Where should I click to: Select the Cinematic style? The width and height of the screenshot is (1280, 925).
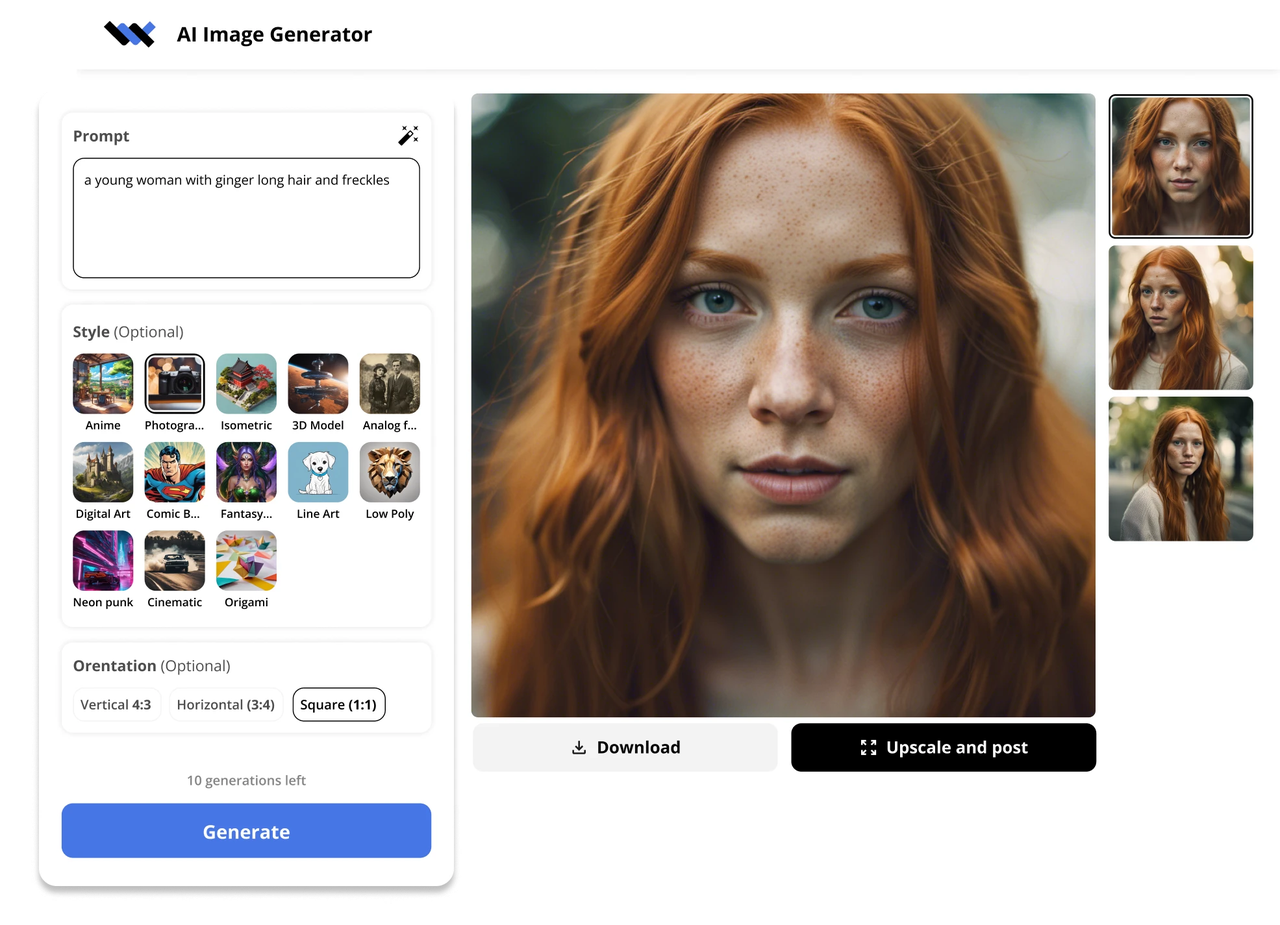pyautogui.click(x=174, y=560)
